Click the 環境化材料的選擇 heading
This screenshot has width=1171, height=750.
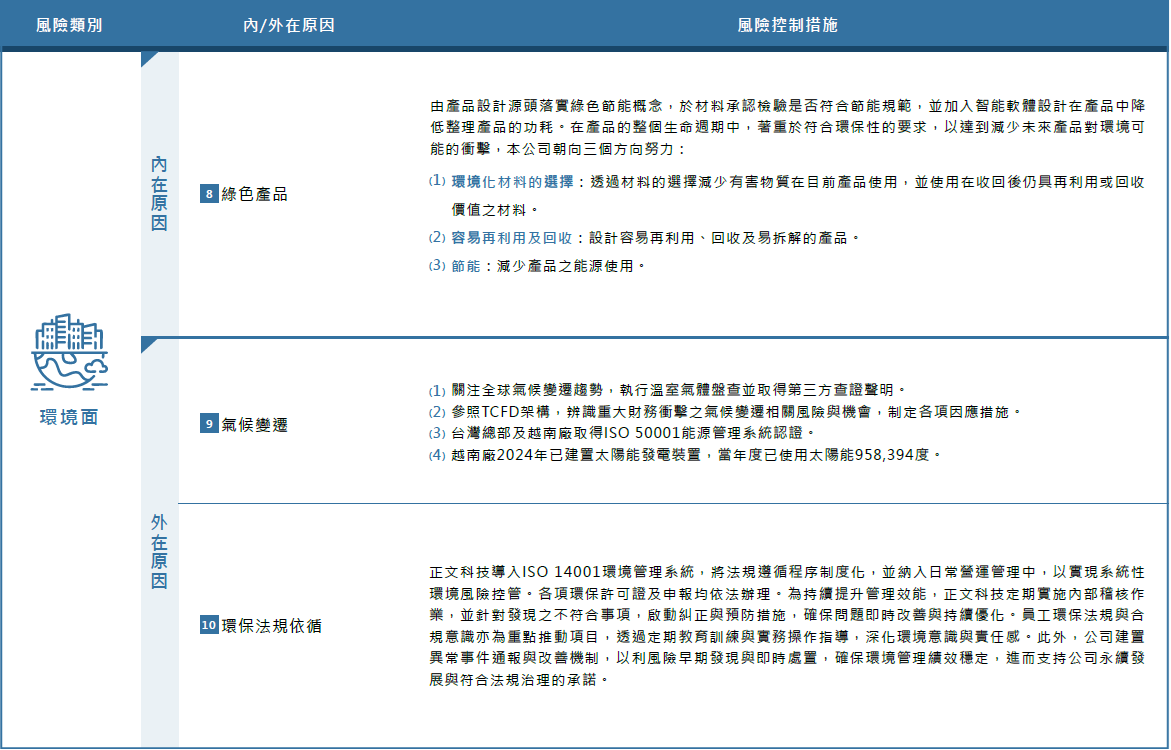point(510,182)
